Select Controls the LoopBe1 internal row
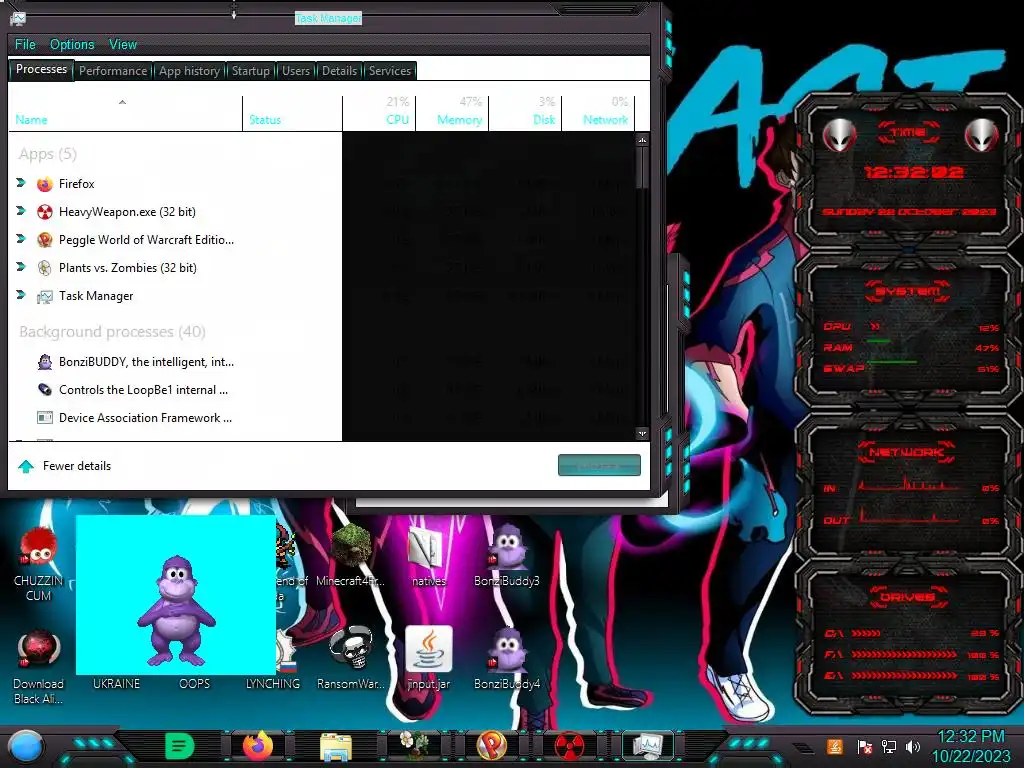Viewport: 1024px width, 768px height. pyautogui.click(x=321, y=390)
